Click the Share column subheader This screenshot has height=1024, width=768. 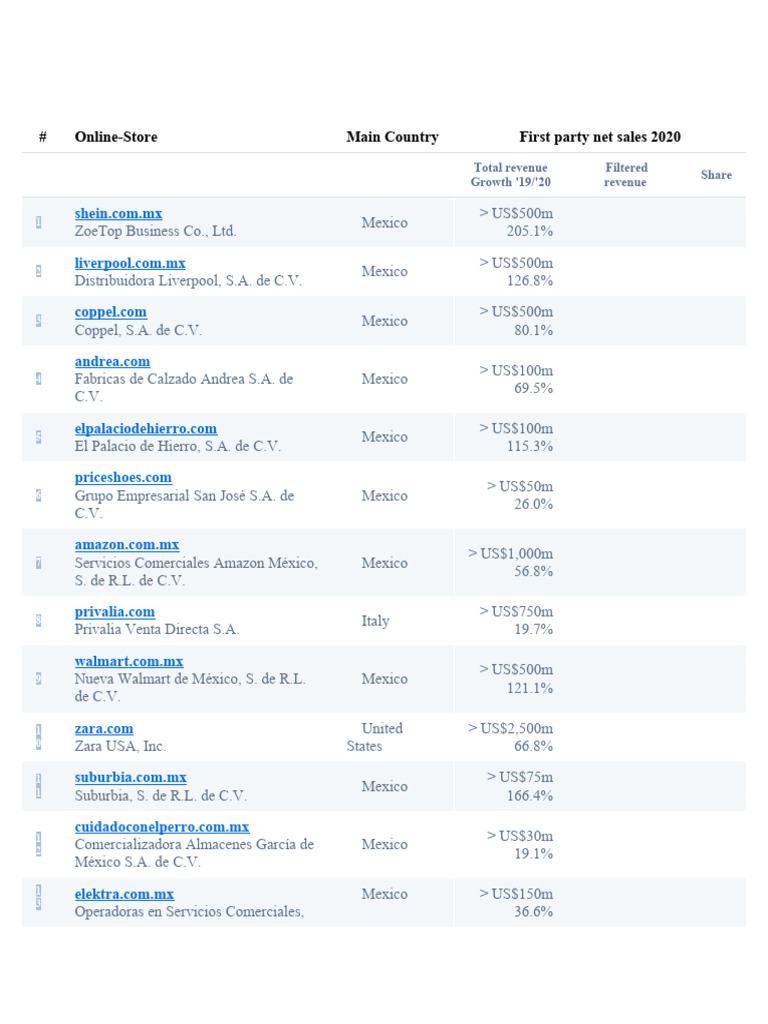(716, 175)
